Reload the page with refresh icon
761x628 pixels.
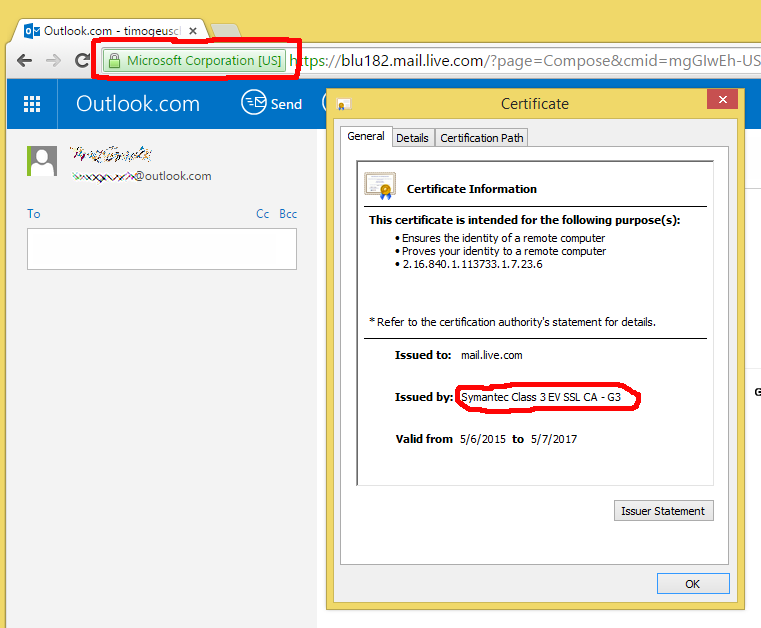pyautogui.click(x=82, y=60)
